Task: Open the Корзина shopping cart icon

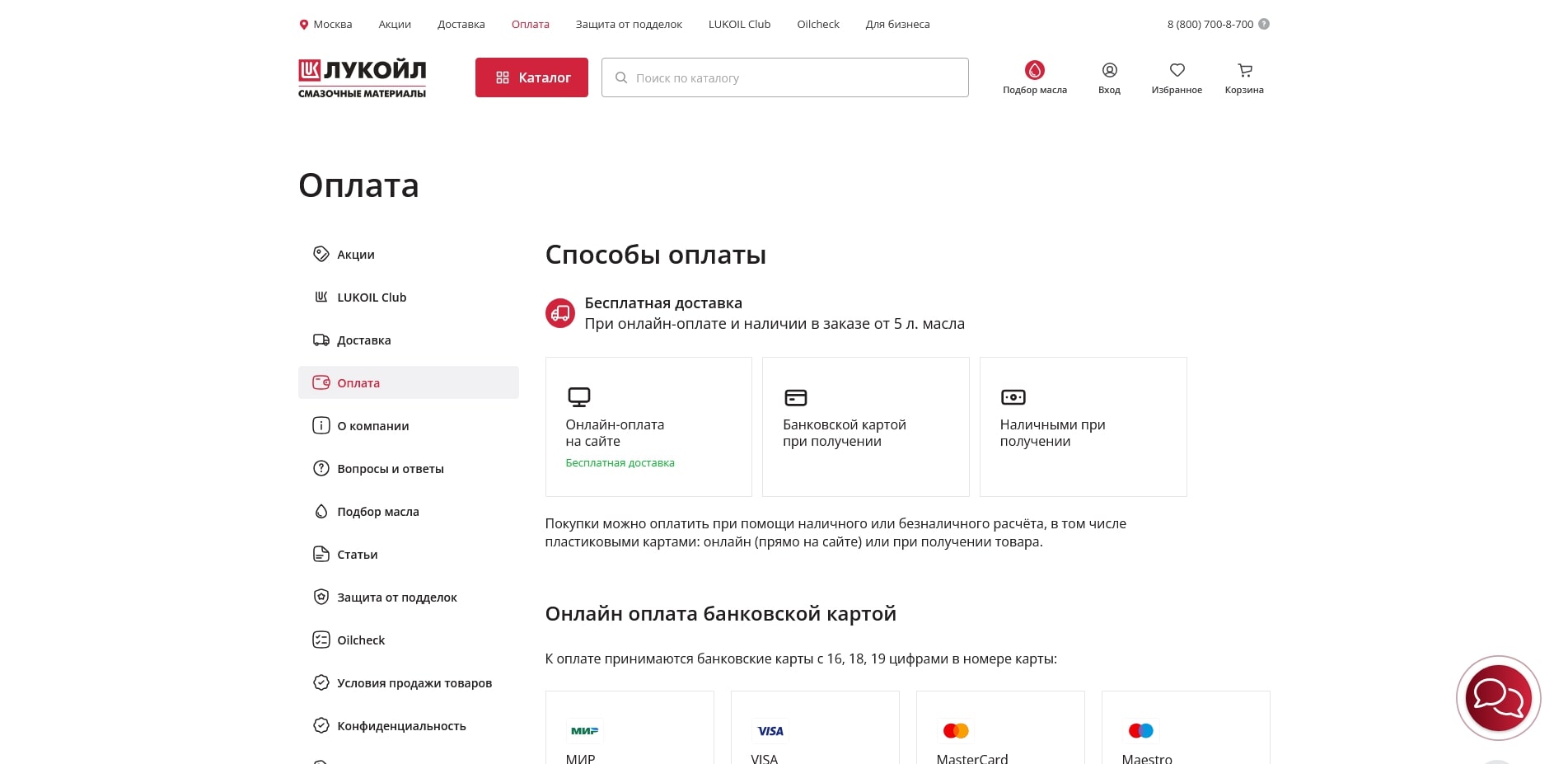Action: (1244, 70)
